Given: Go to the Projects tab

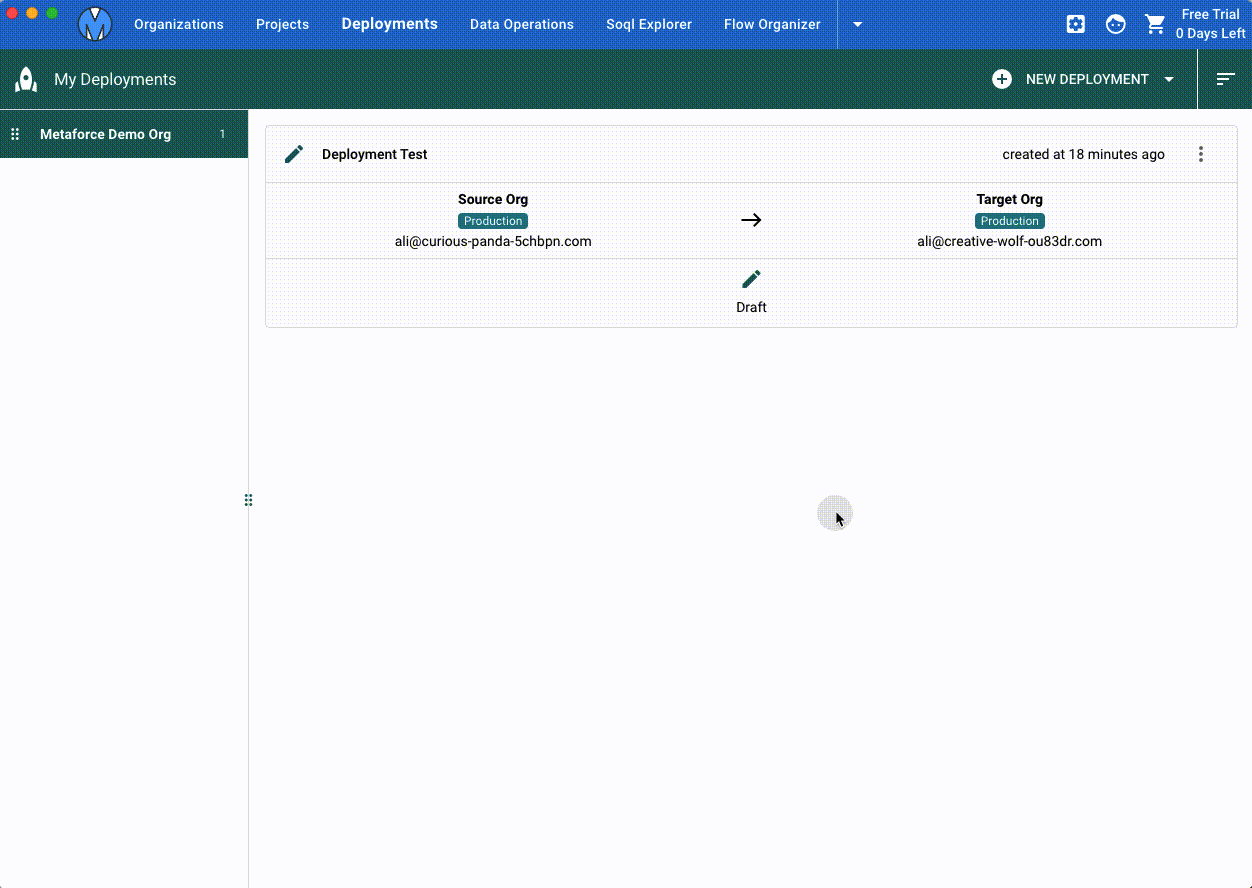Looking at the screenshot, I should pyautogui.click(x=282, y=24).
